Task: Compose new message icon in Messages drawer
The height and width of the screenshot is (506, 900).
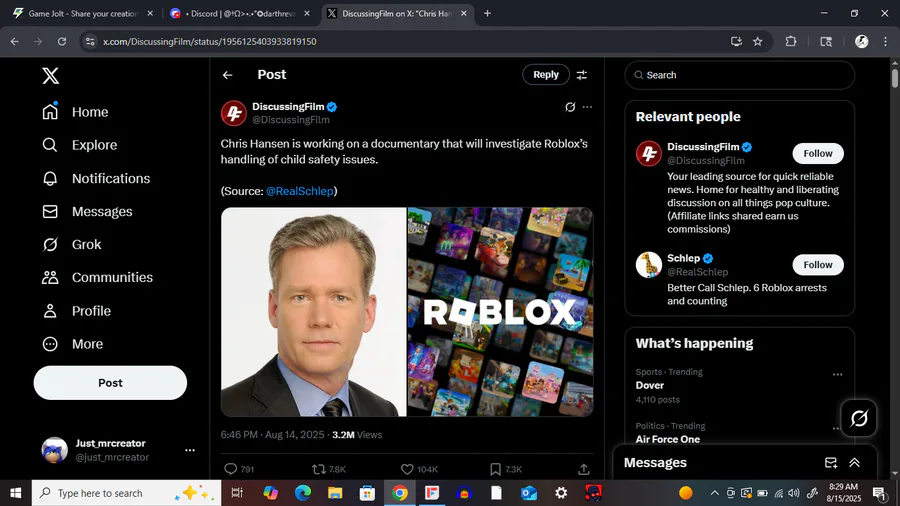Action: [831, 463]
